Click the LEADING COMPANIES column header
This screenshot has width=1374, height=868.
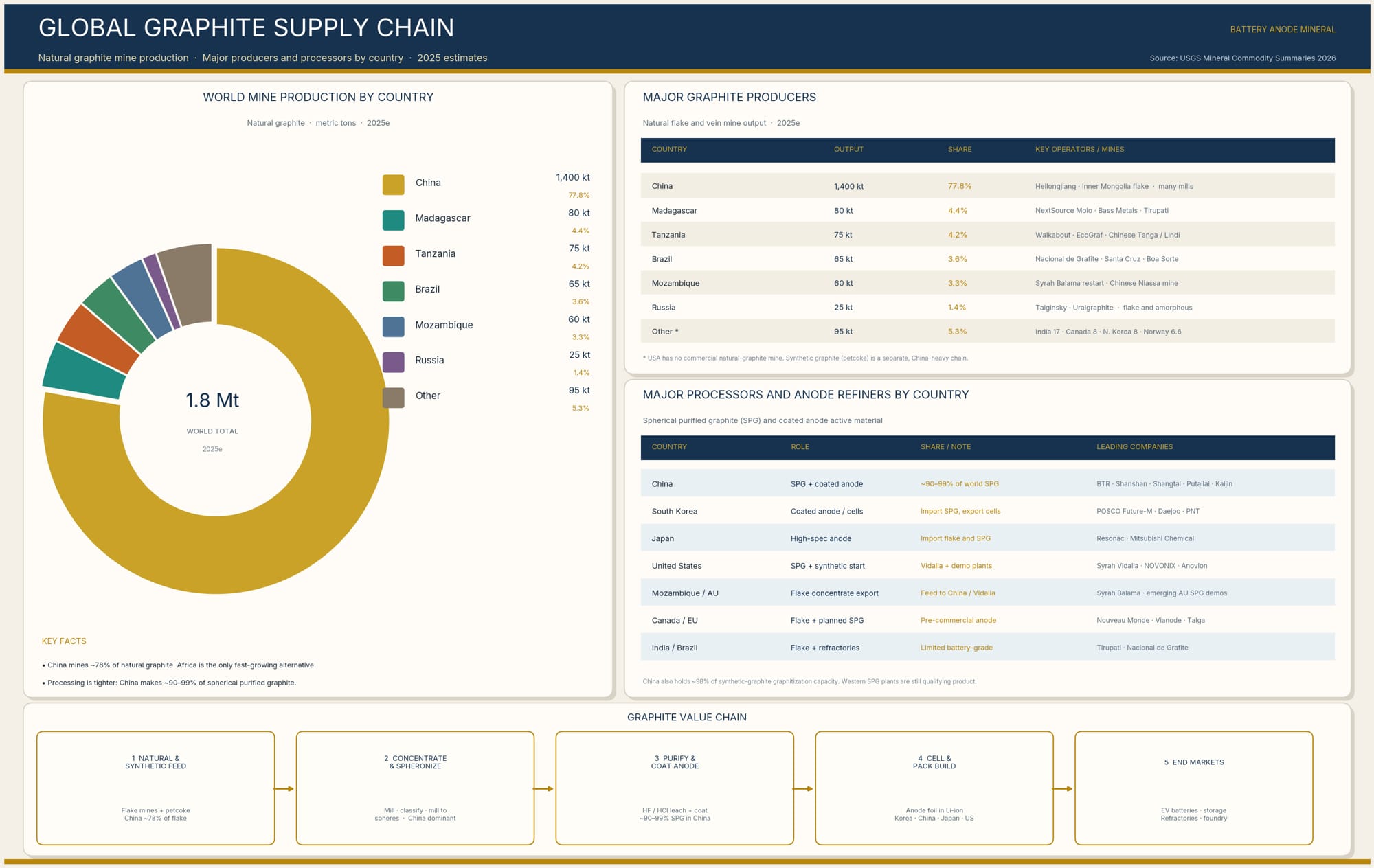1134,446
